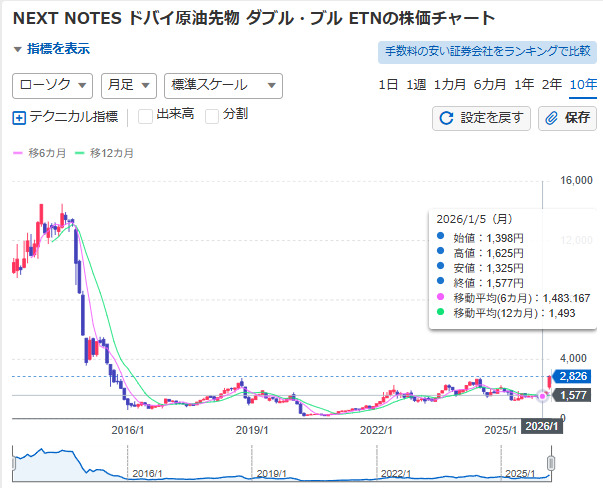603x488 pixels.
Task: Click the 安値：1,325円 tooltip line
Action: 480,268
